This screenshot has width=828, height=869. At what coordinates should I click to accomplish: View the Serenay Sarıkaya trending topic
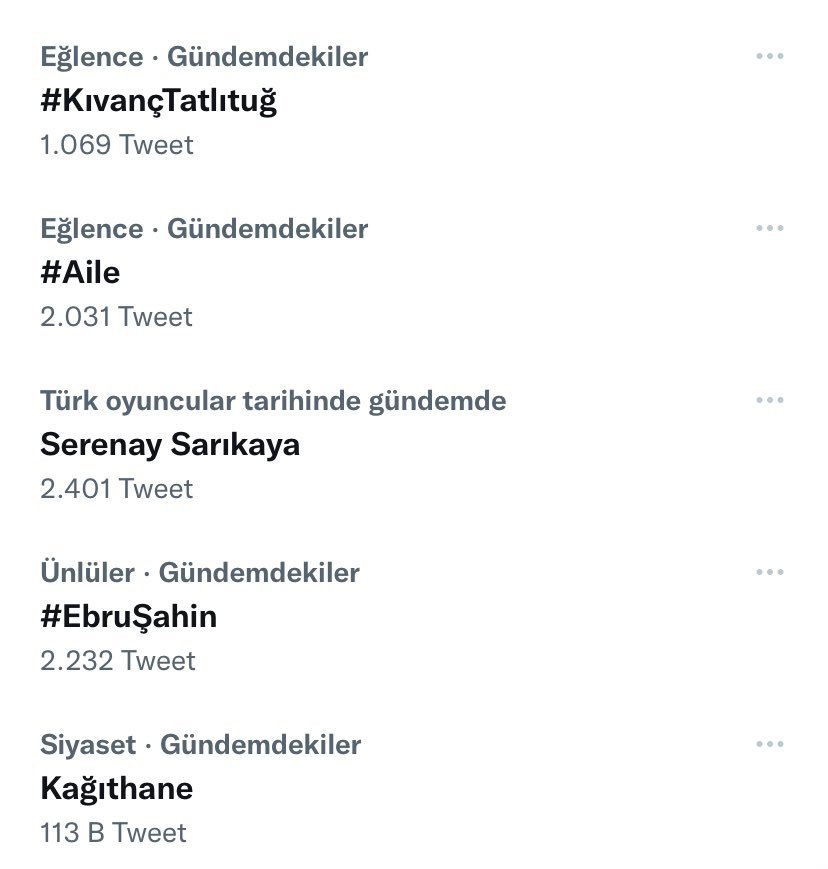[170, 444]
